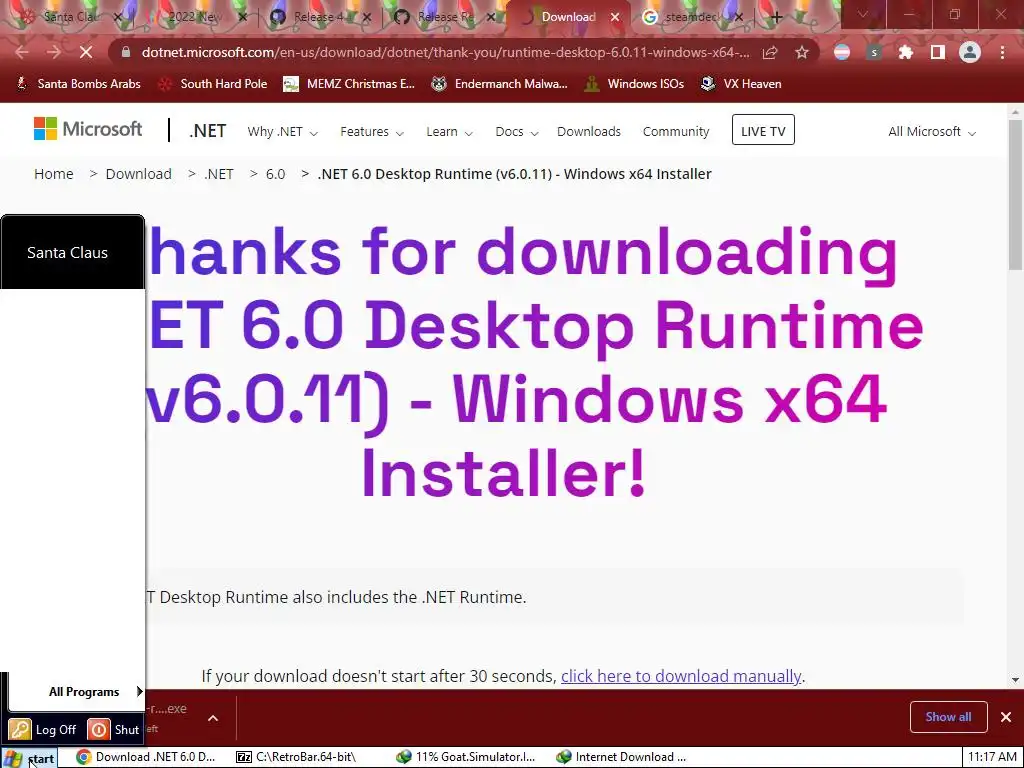The width and height of the screenshot is (1024, 768).
Task: Click the browser back arrow
Action: (x=22, y=52)
